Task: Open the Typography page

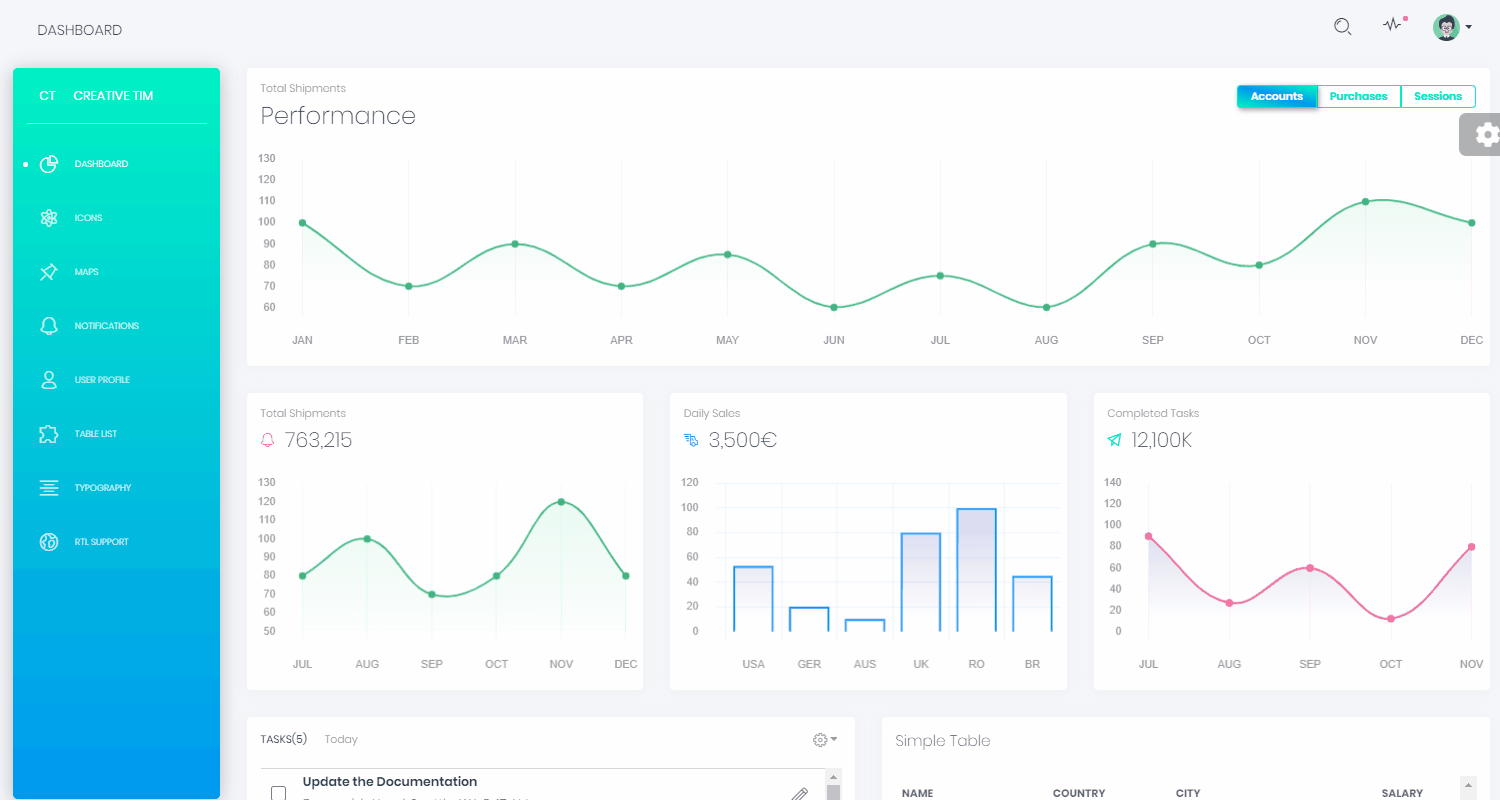Action: point(102,487)
